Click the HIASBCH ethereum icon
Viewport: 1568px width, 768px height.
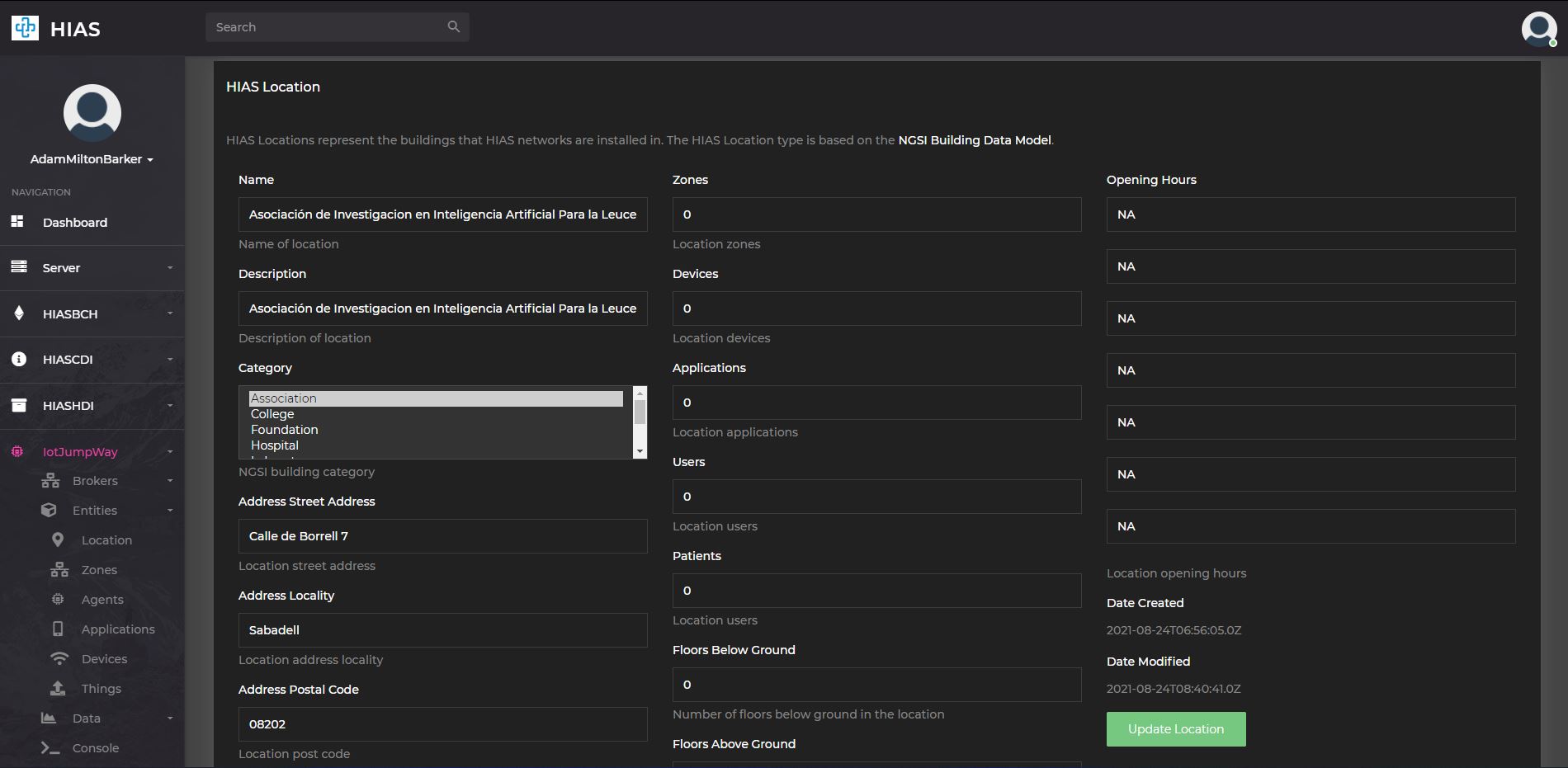point(19,313)
